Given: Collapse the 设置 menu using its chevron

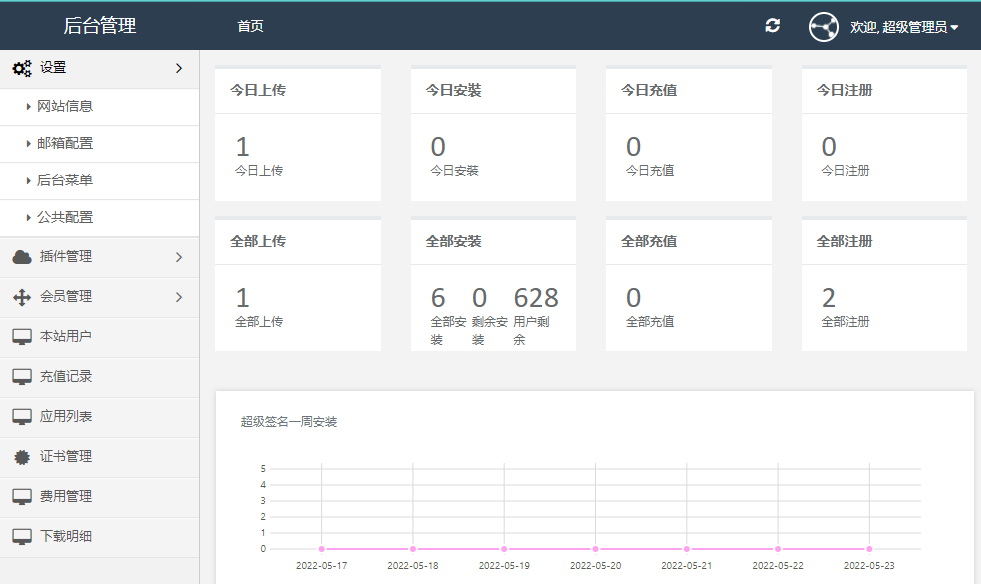Looking at the screenshot, I should click(179, 68).
